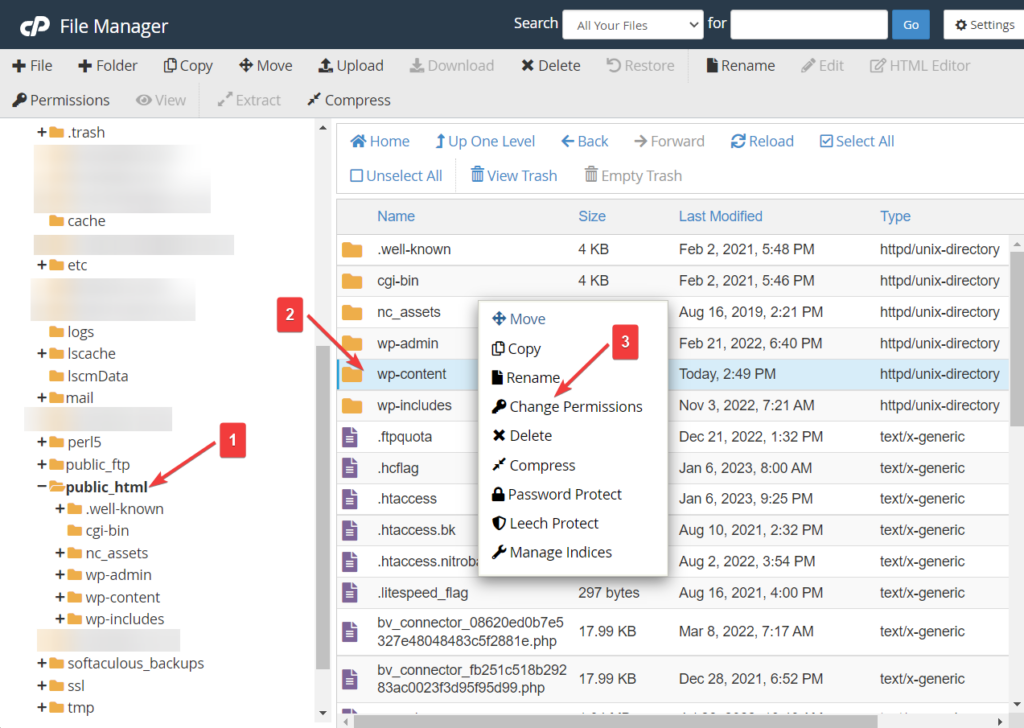Select the lscmData folder in tree

[x=89, y=376]
